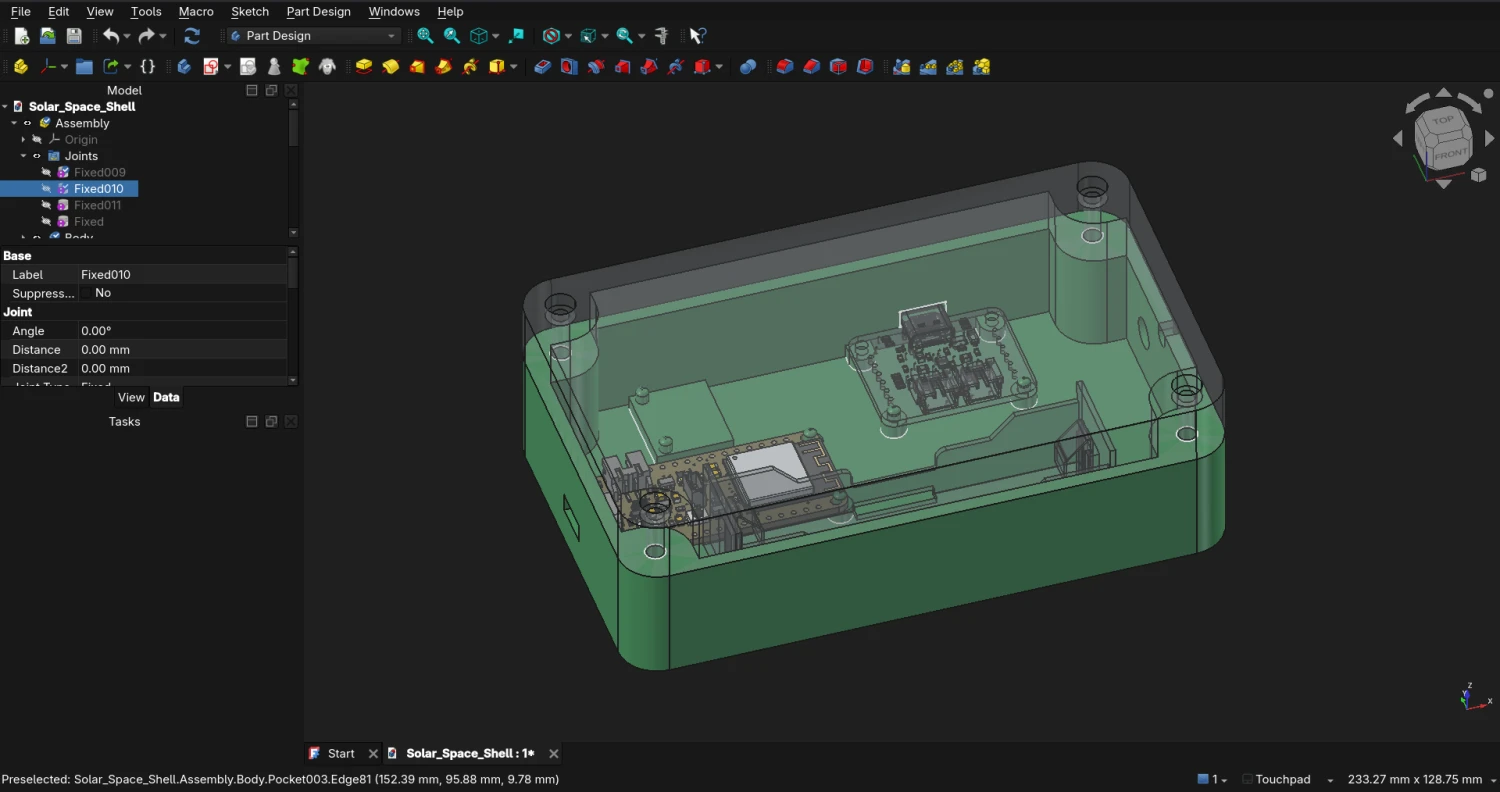Open the Macro menu
This screenshot has height=792, width=1500.
[196, 12]
